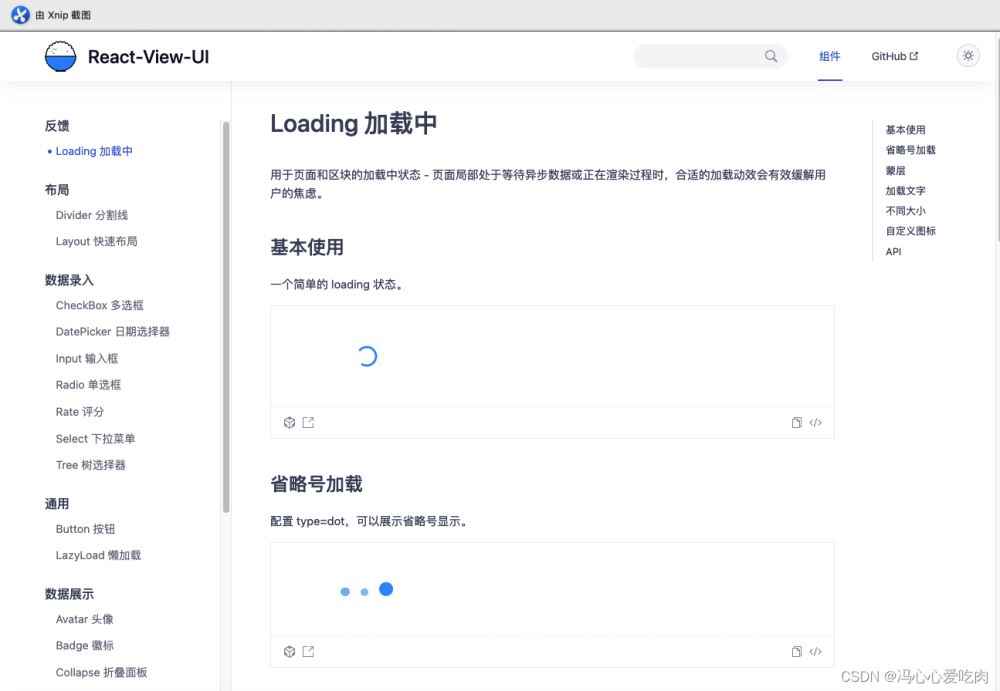Open the GitHub external link

894,57
